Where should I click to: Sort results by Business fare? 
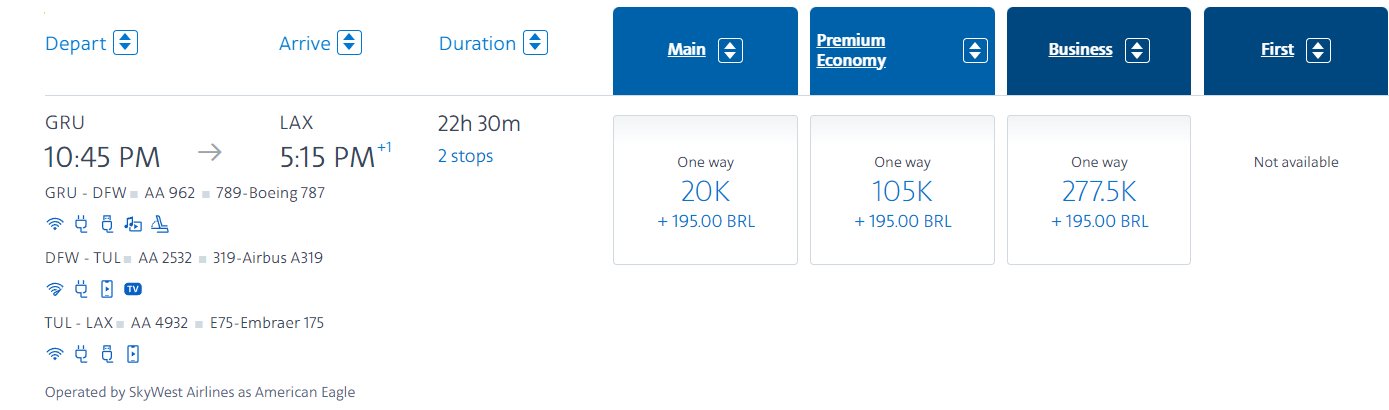(1099, 50)
